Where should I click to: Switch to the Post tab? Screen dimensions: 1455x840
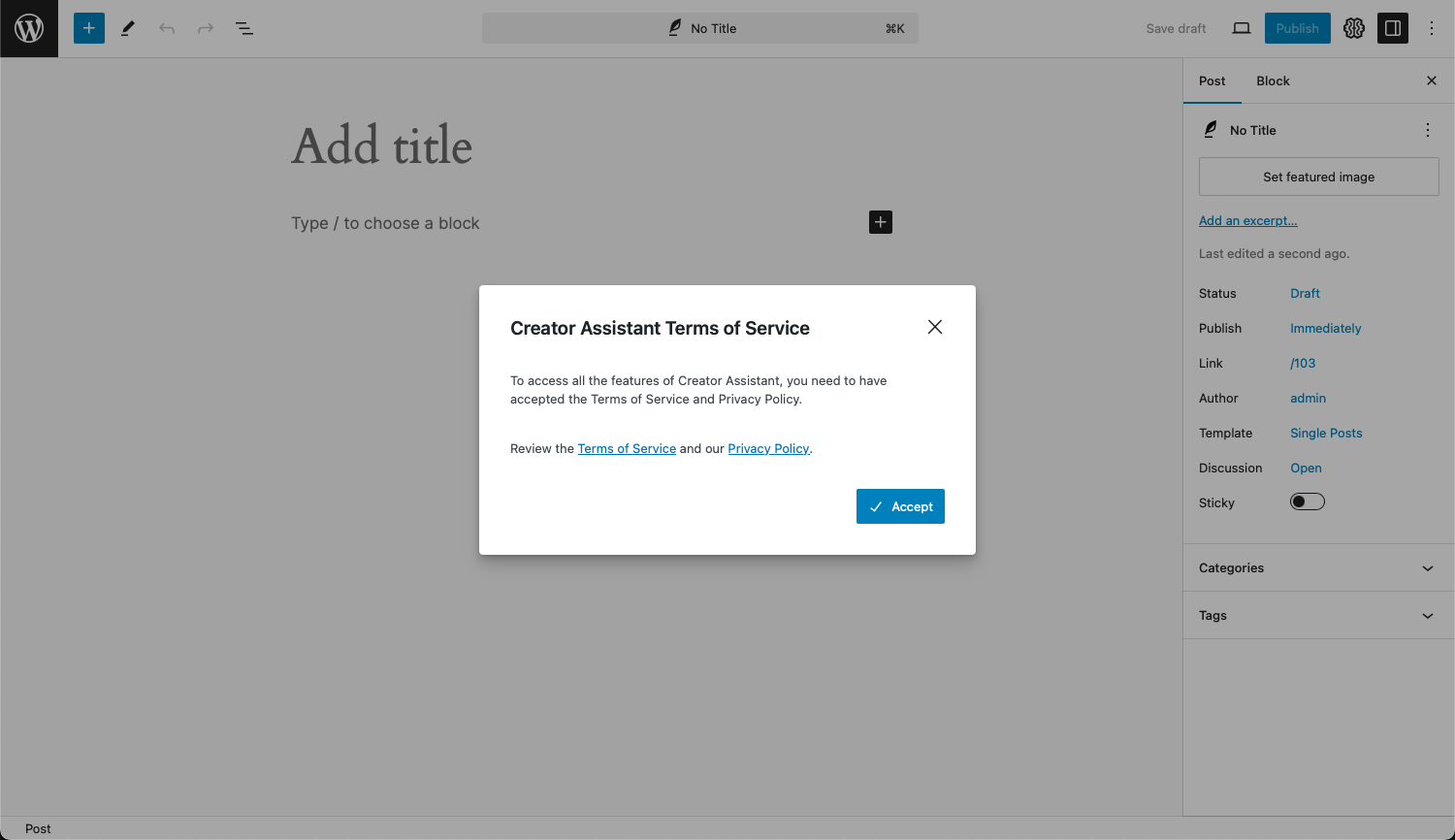[x=1212, y=81]
